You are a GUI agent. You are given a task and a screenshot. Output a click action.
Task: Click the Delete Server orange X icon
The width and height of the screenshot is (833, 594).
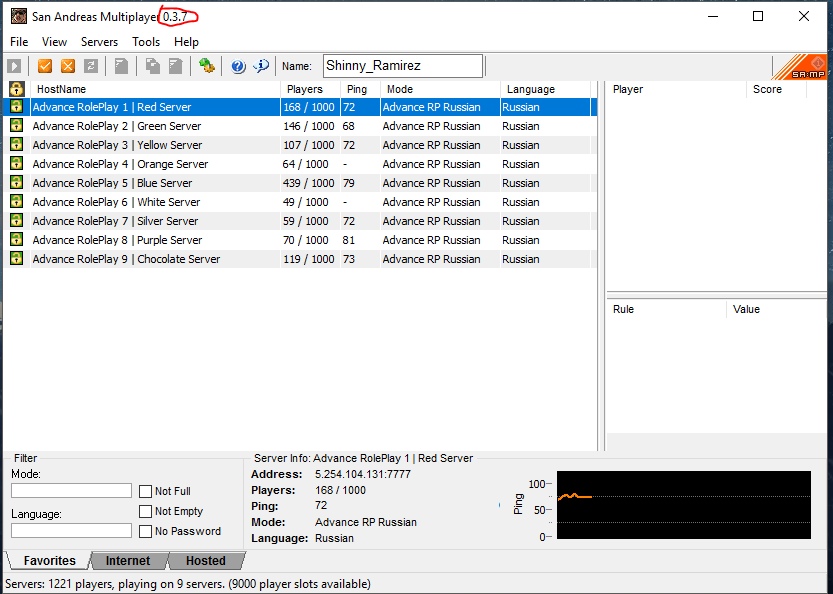pos(68,66)
